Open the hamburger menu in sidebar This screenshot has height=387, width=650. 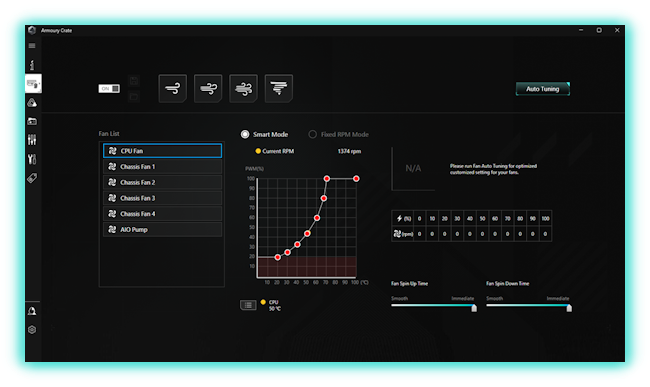(x=32, y=46)
